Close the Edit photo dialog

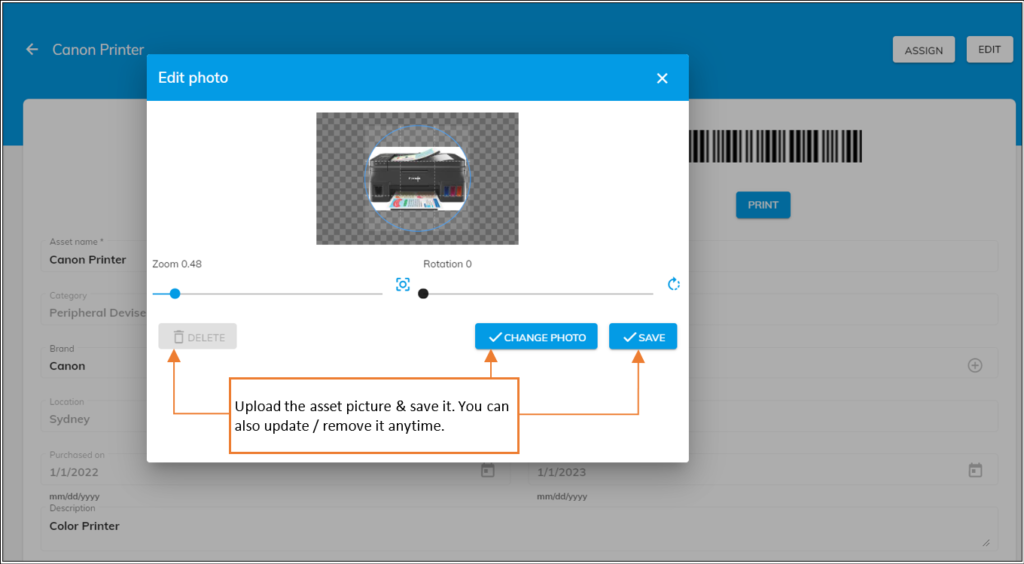click(662, 78)
